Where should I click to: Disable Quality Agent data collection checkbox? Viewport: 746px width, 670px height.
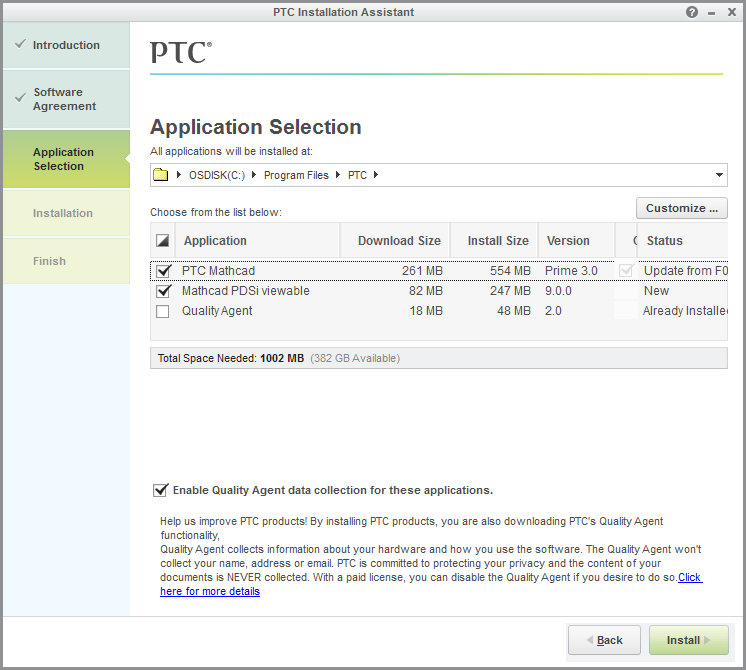[x=160, y=490]
